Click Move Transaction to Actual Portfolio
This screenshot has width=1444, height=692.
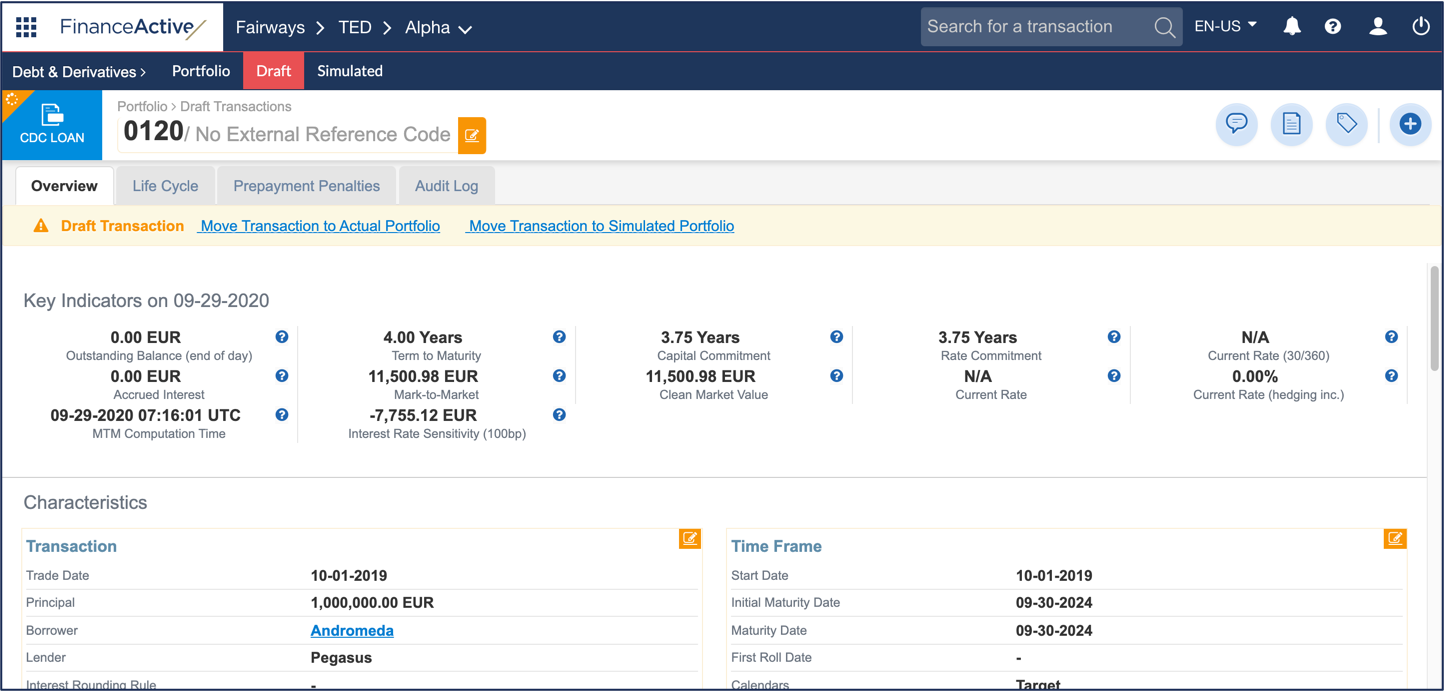[x=320, y=226]
